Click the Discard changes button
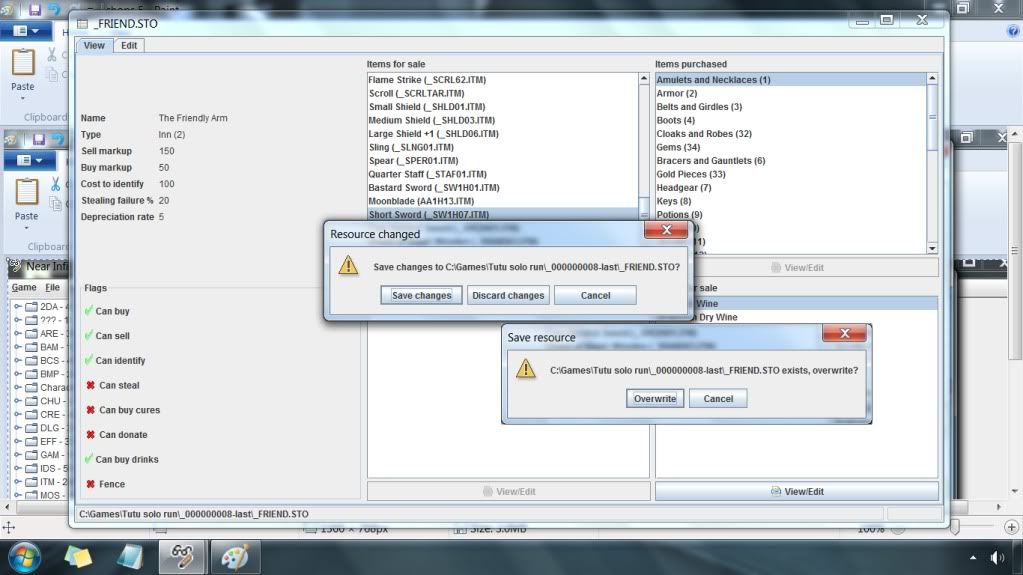This screenshot has width=1023, height=575. [508, 295]
